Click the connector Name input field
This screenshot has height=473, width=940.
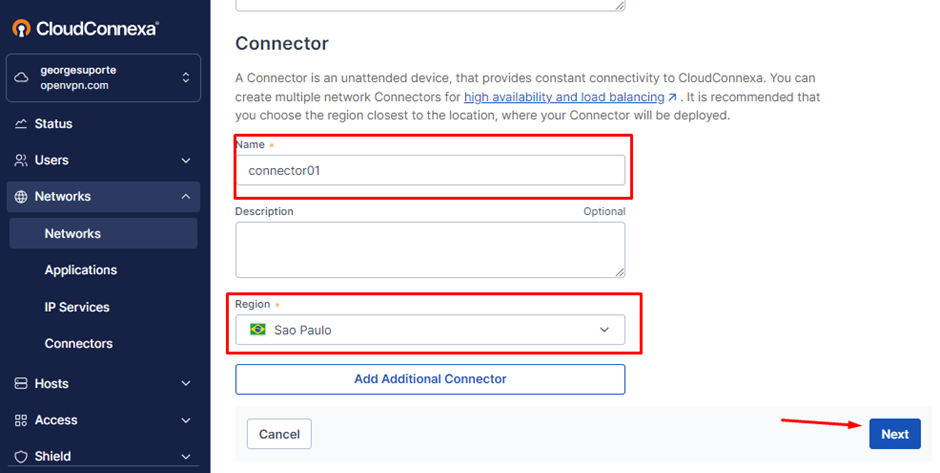430,170
